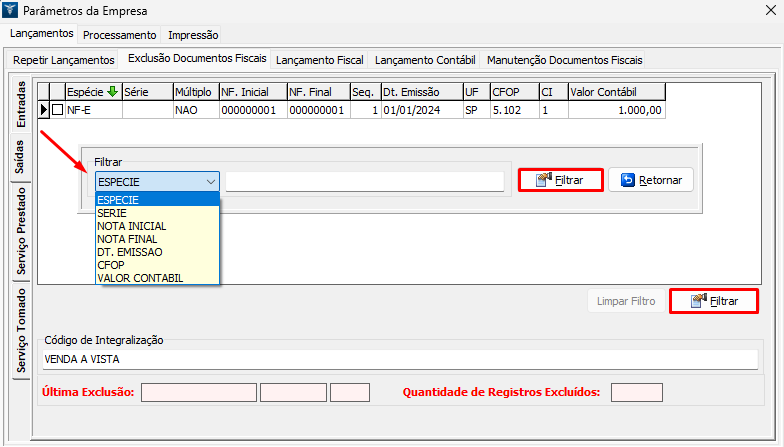This screenshot has width=784, height=447.
Task: Click the Filtrar button inside the filter panel
Action: click(560, 181)
